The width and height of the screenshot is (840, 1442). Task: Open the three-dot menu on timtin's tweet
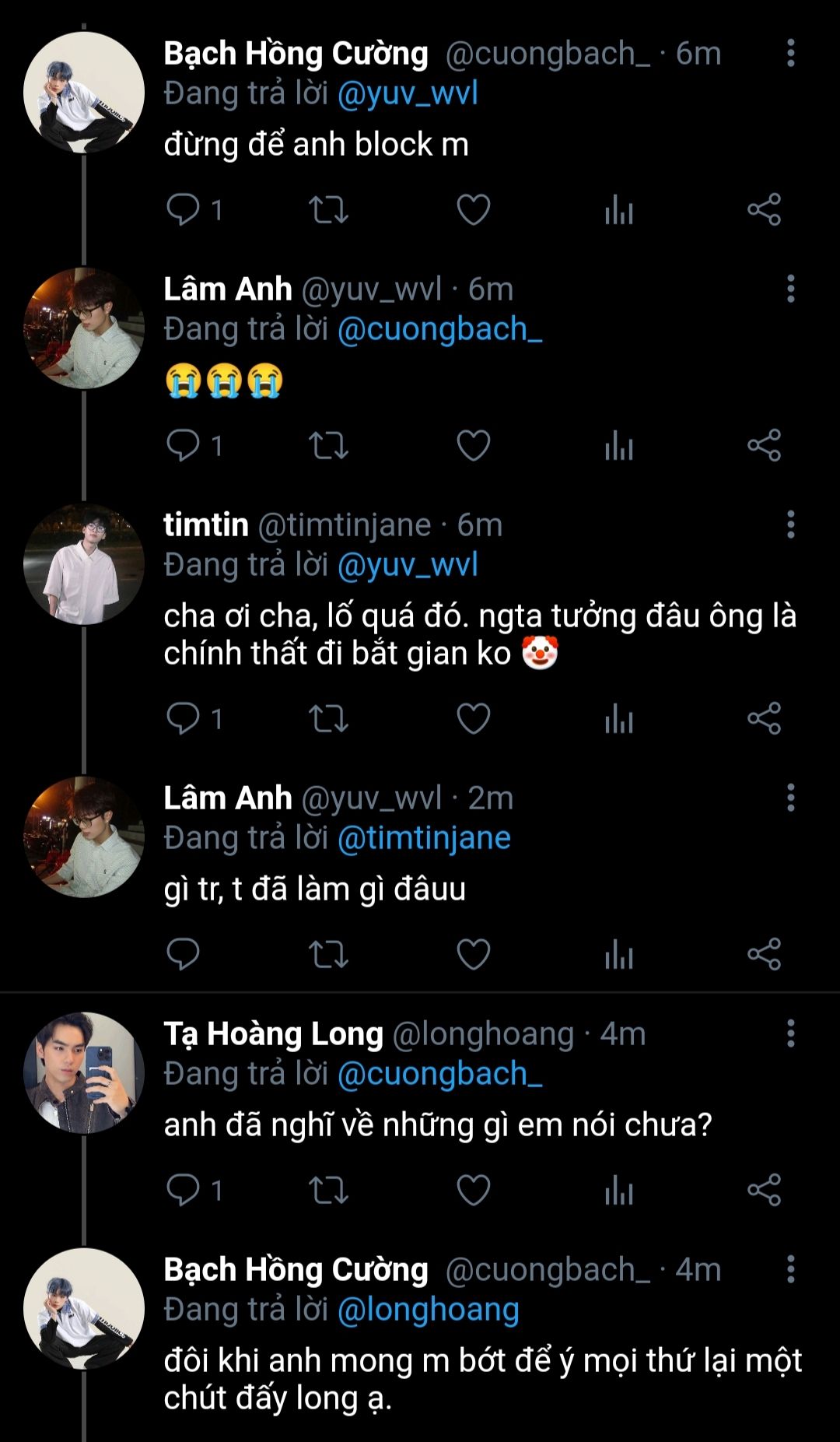click(790, 525)
